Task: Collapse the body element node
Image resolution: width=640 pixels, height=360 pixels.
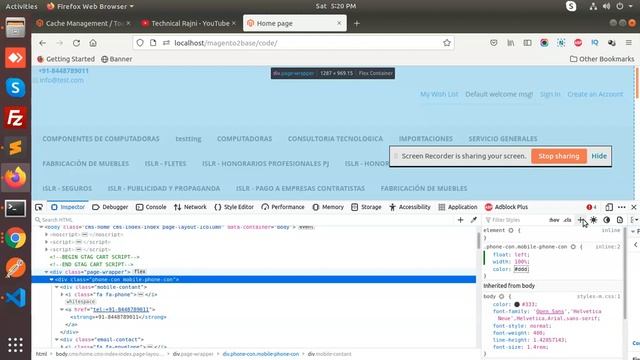Action: click(41, 227)
